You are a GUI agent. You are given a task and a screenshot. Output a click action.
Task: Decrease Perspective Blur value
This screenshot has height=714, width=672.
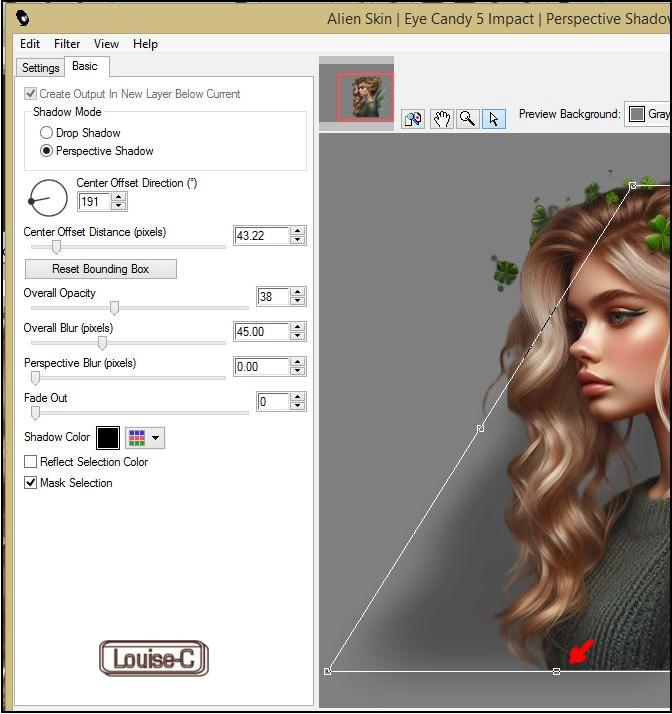coord(297,371)
